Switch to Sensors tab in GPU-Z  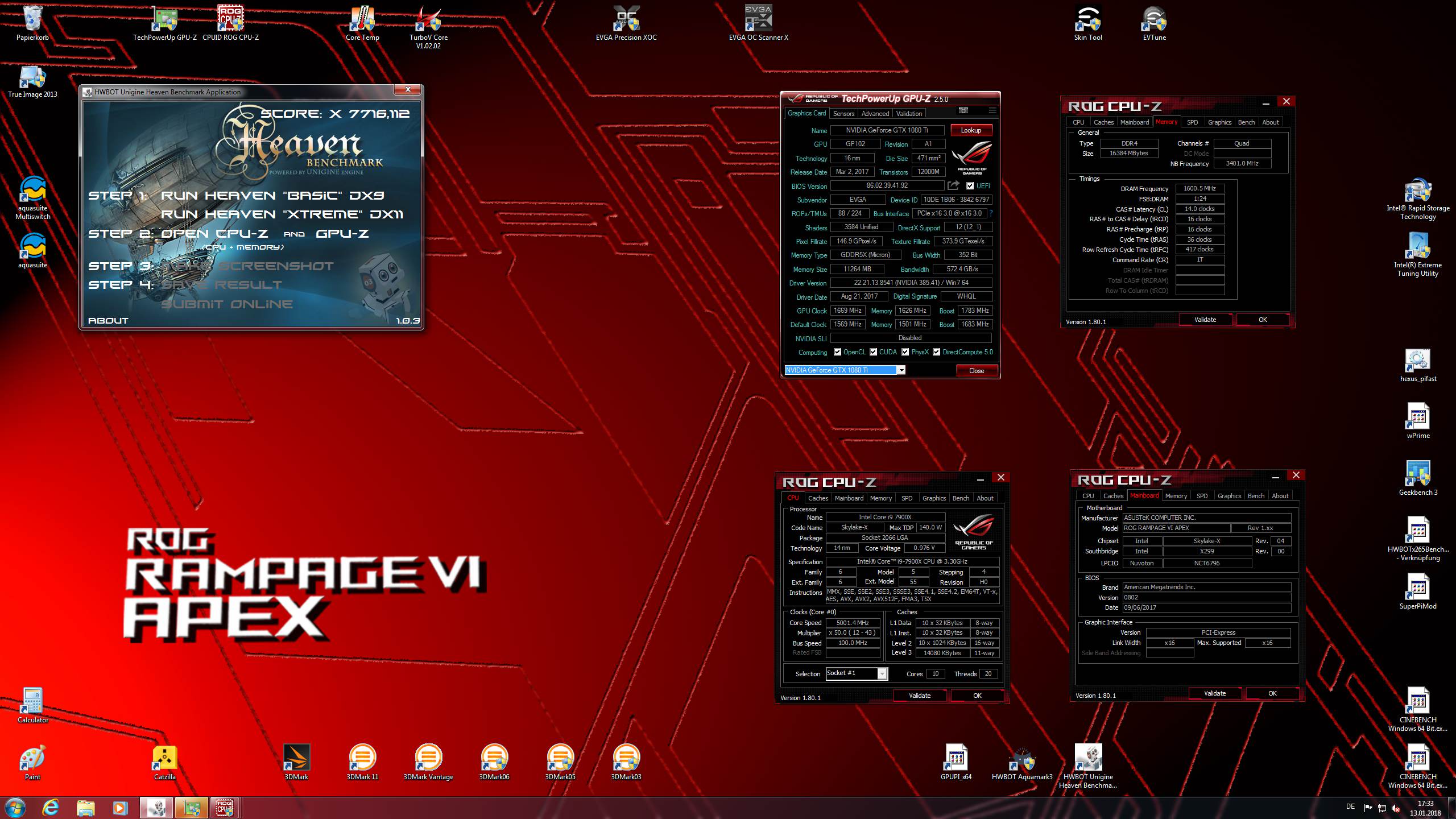coord(843,114)
